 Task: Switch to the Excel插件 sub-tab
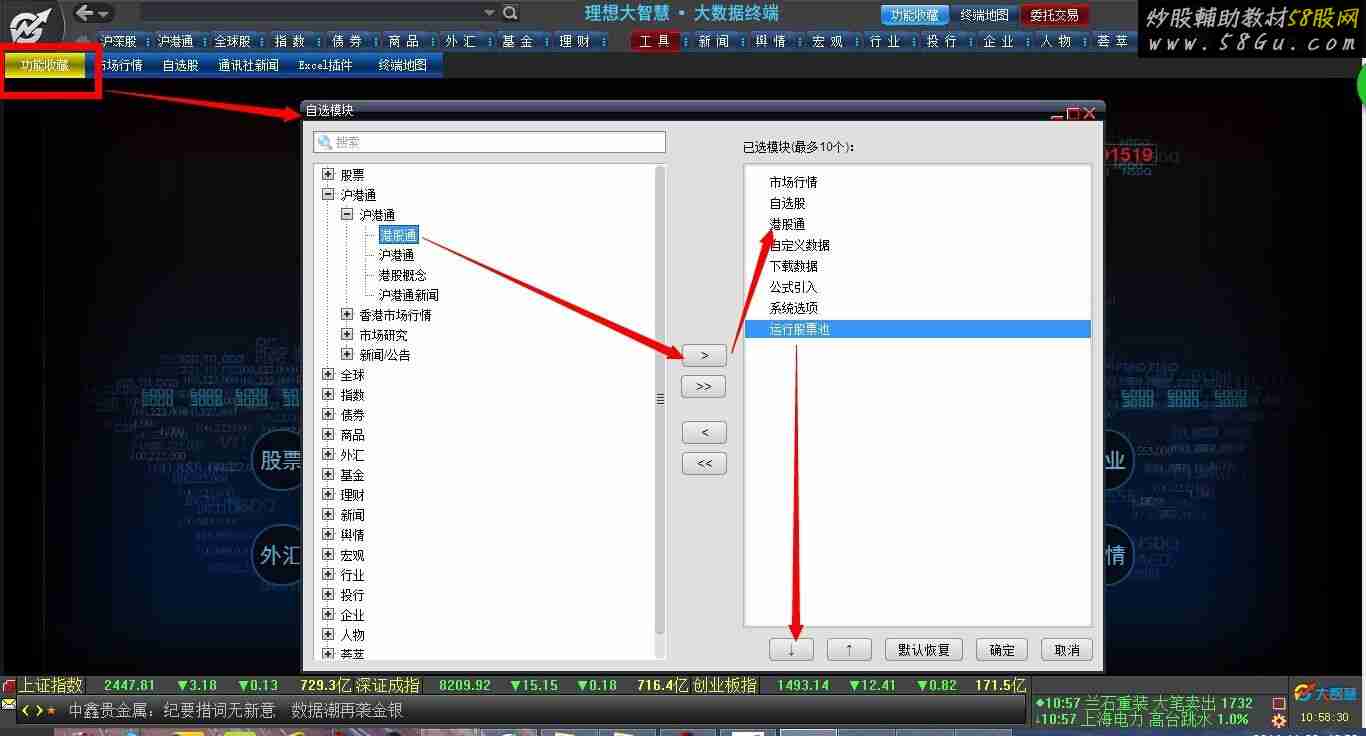coord(326,65)
